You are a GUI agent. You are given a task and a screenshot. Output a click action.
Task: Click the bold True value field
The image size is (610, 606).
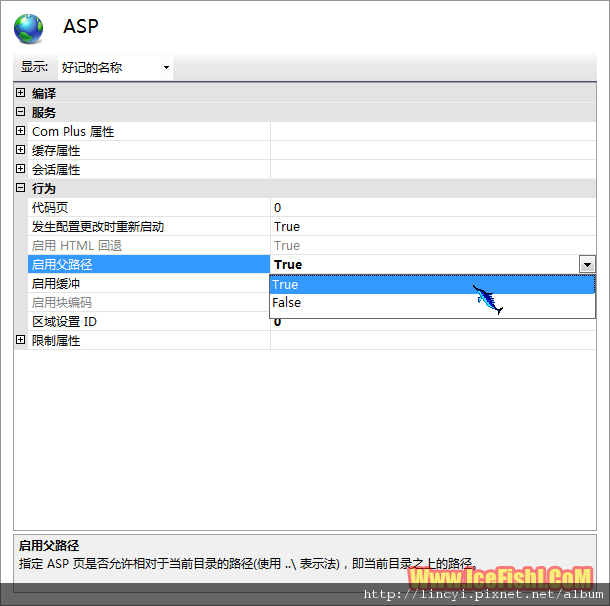coord(425,264)
